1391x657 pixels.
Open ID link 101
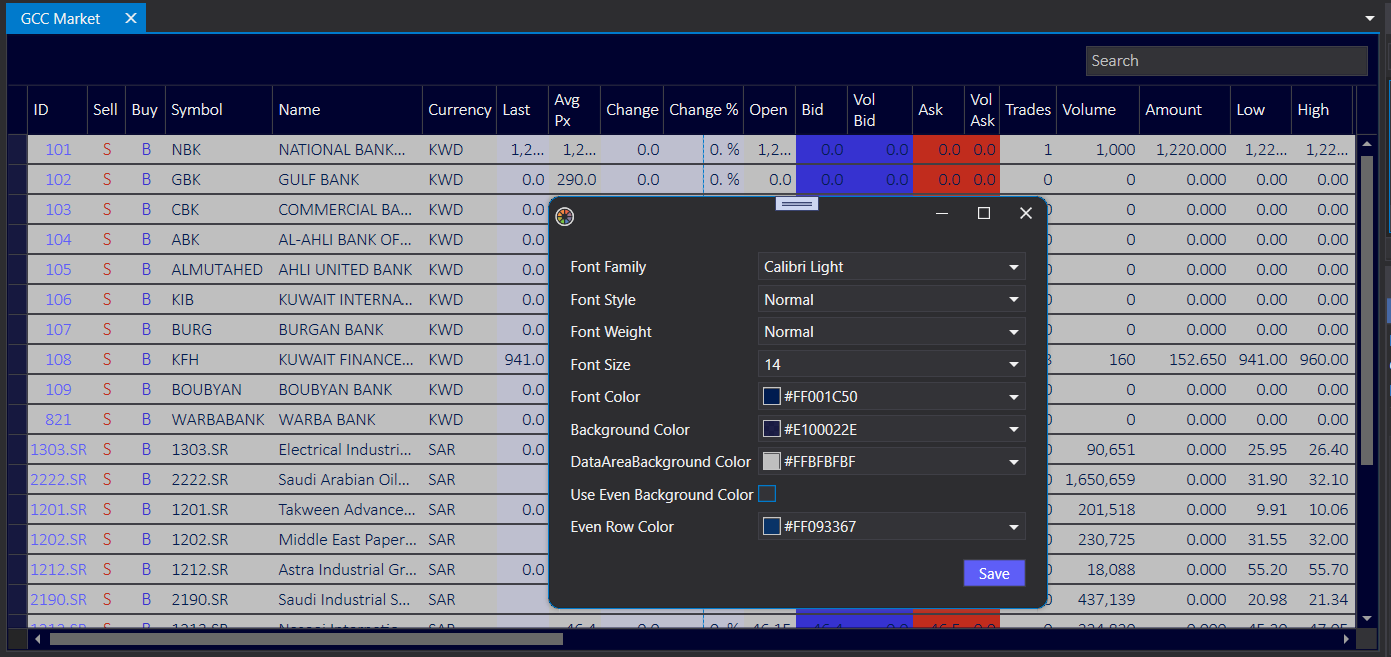pos(59,150)
